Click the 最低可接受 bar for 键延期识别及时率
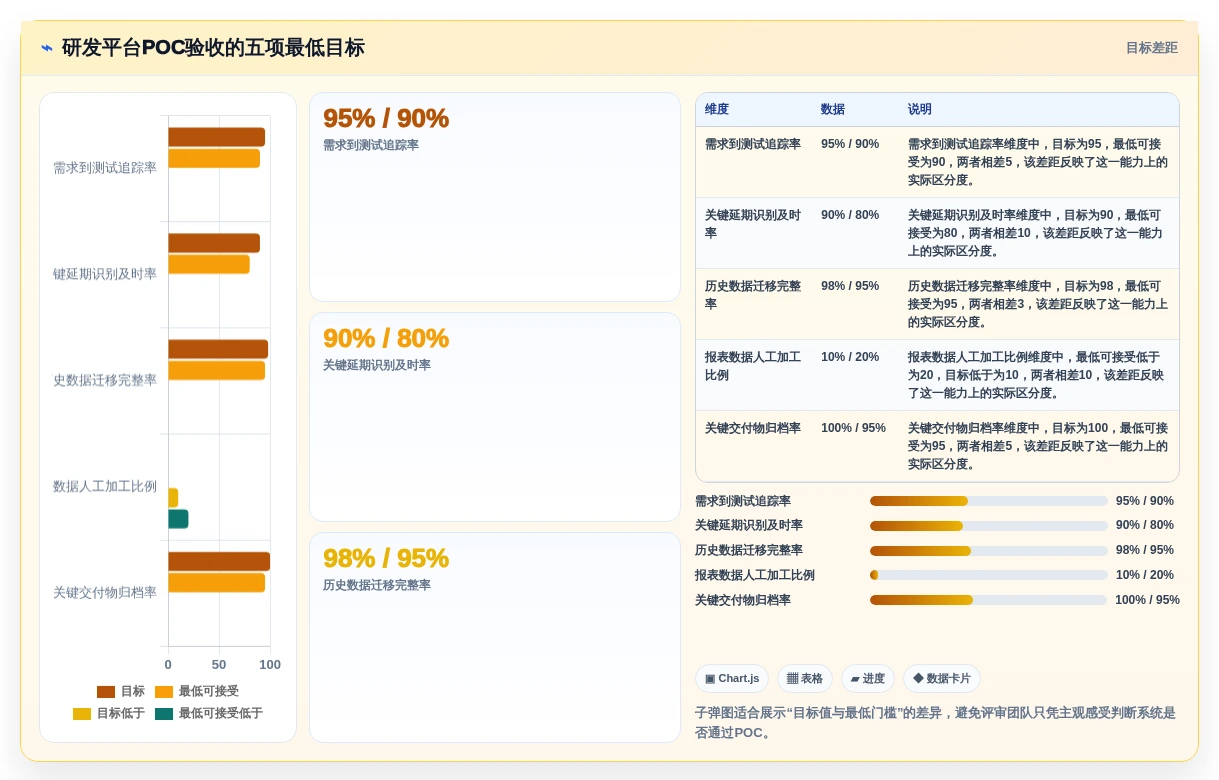The width and height of the screenshot is (1219, 780). pyautogui.click(x=209, y=264)
